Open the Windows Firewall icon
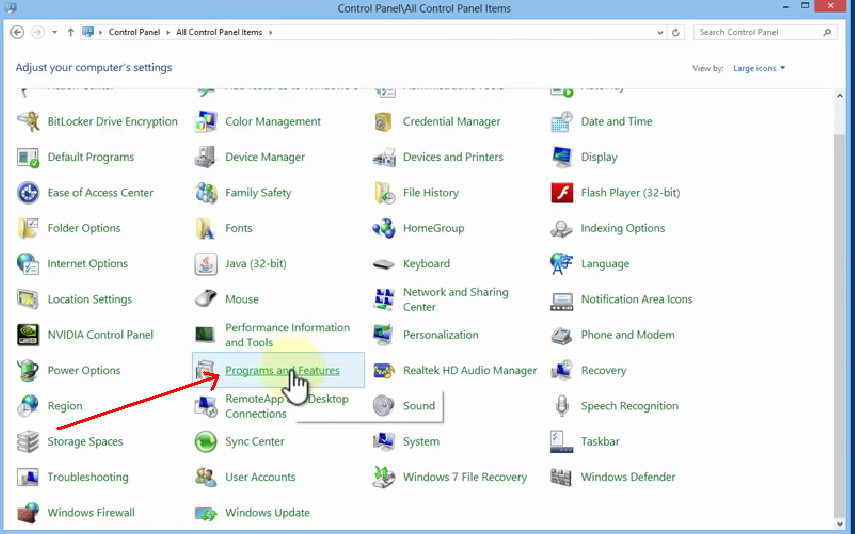 point(28,513)
